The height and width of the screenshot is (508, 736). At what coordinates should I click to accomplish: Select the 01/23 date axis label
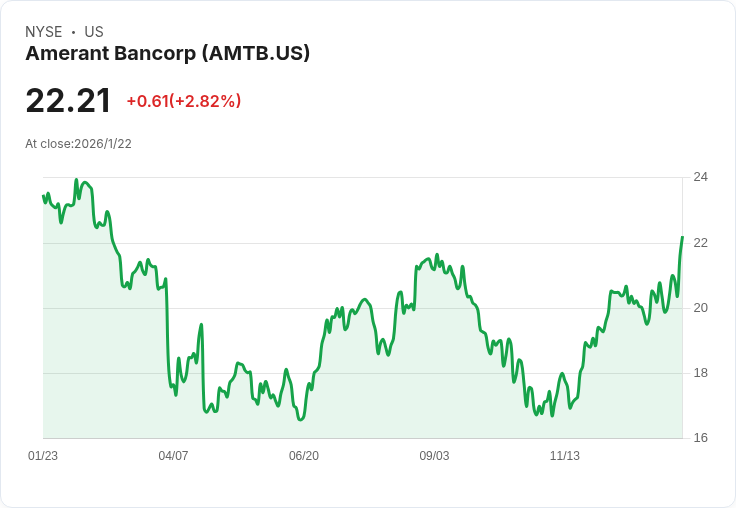[x=43, y=455]
